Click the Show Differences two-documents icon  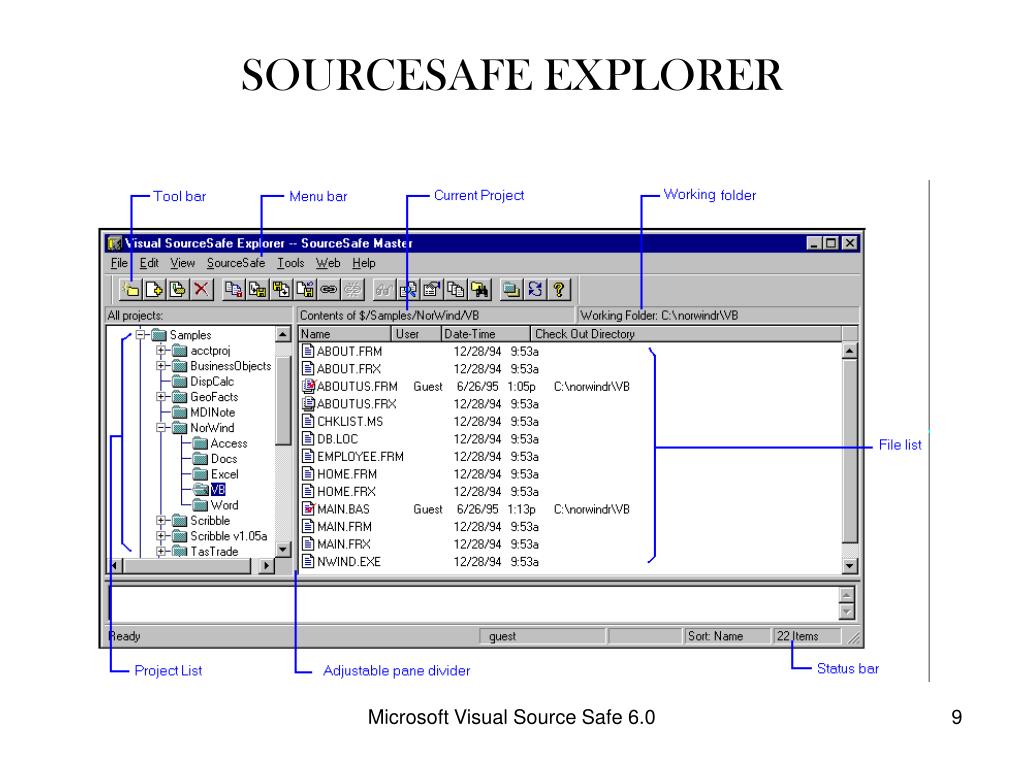coord(455,289)
